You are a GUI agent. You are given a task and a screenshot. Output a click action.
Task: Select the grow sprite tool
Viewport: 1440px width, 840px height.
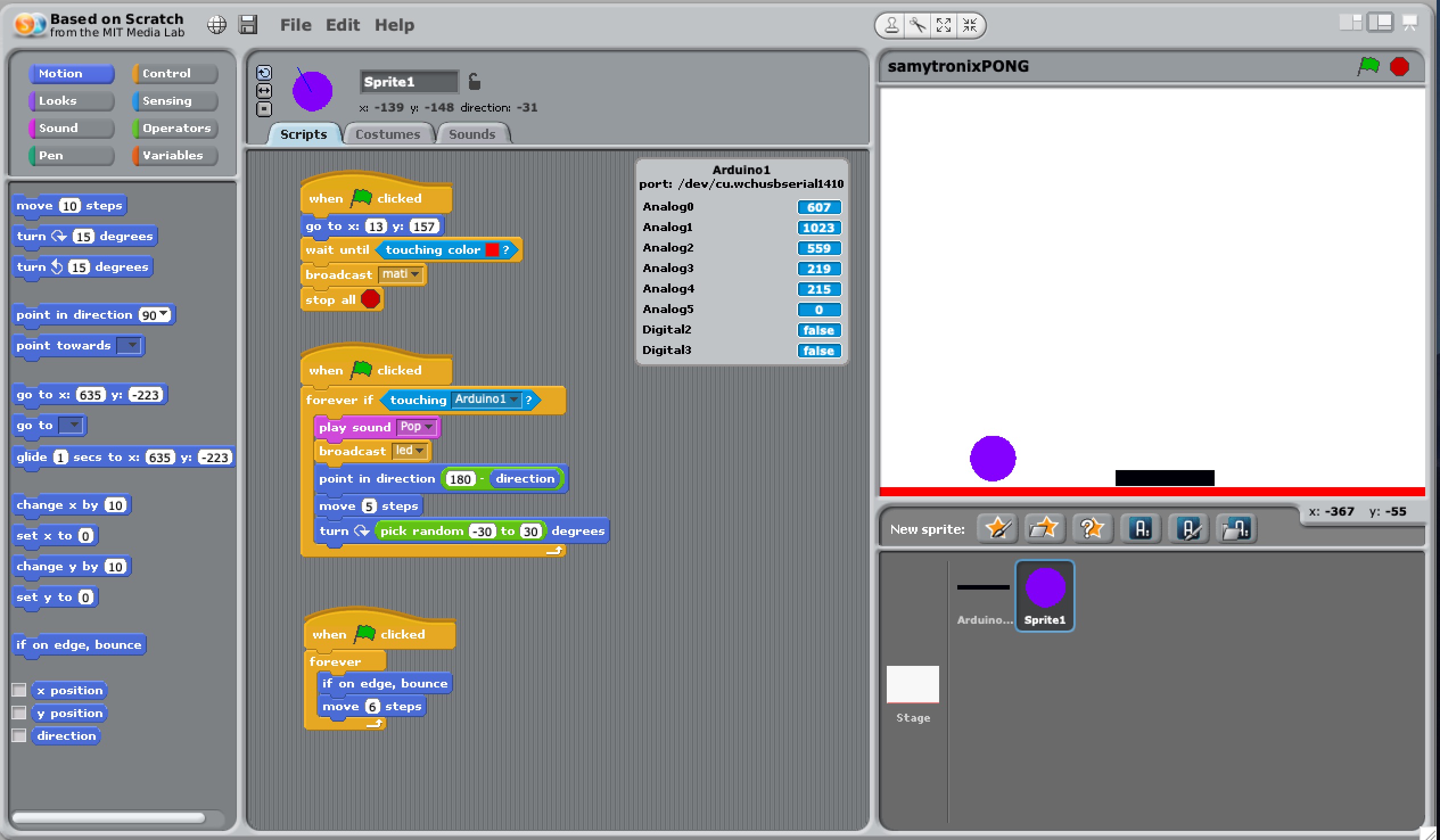pos(944,25)
